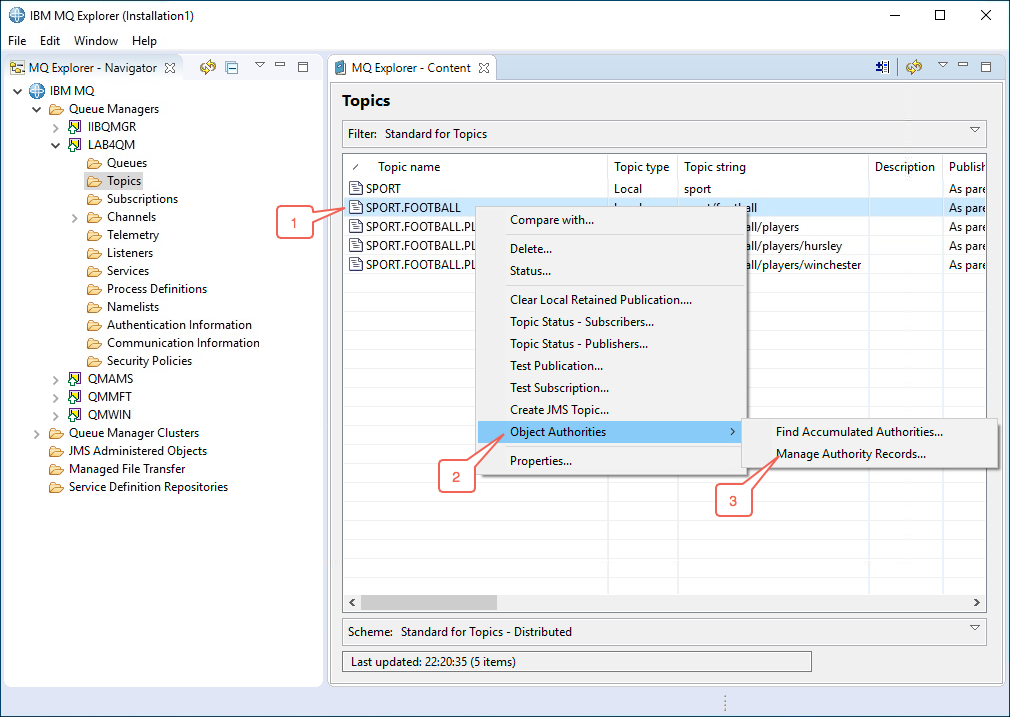Image resolution: width=1010 pixels, height=717 pixels.
Task: Choose Test Subscription... menu entry
Action: (611, 388)
